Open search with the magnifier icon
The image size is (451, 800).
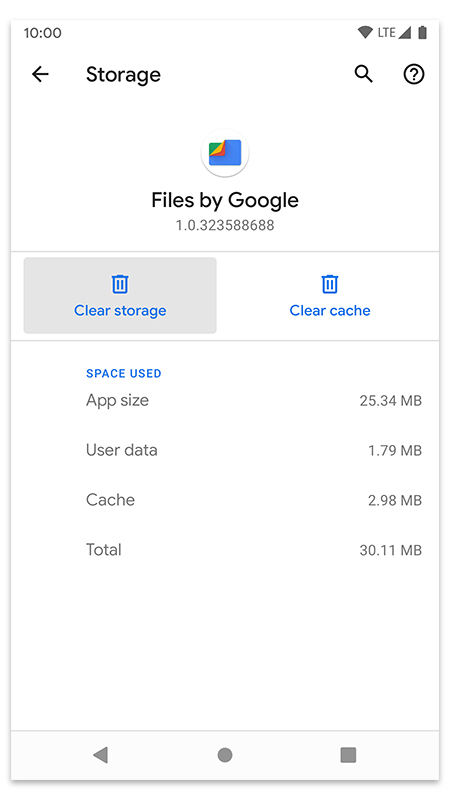click(x=364, y=74)
